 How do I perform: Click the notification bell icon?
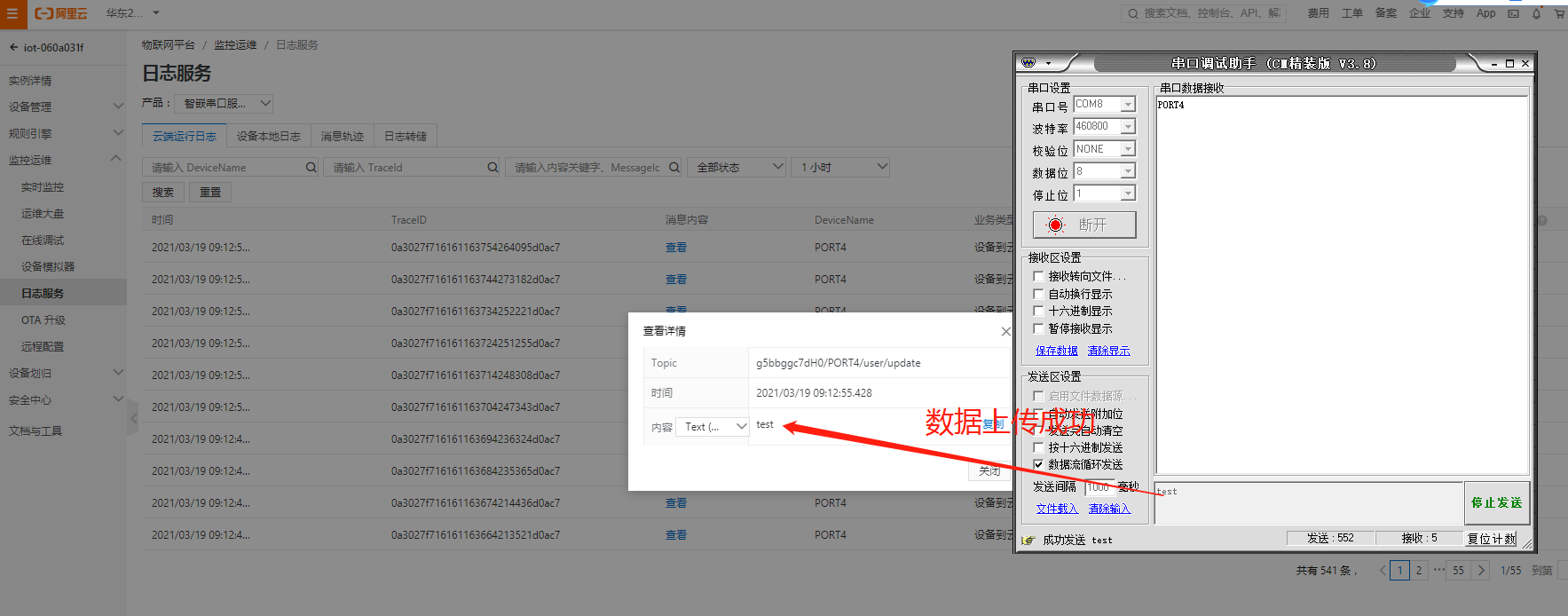click(x=1536, y=13)
